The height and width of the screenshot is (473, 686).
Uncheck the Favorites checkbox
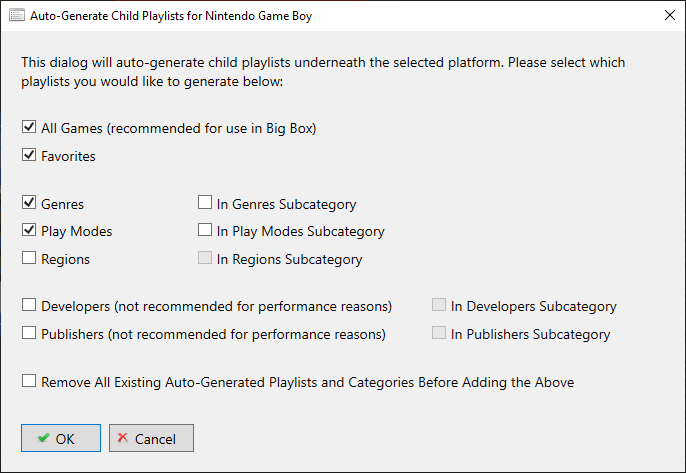pos(29,155)
